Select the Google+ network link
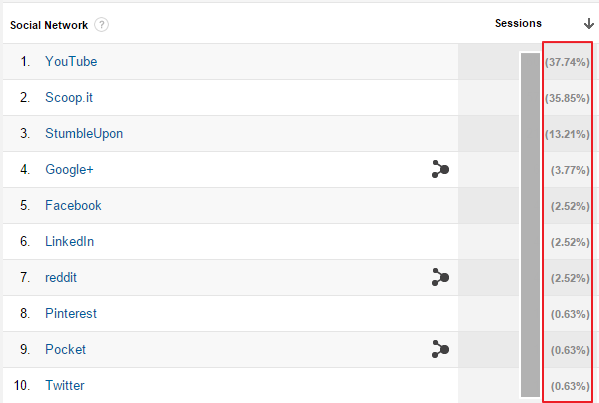Viewport: 599px width, 403px height. click(x=69, y=170)
